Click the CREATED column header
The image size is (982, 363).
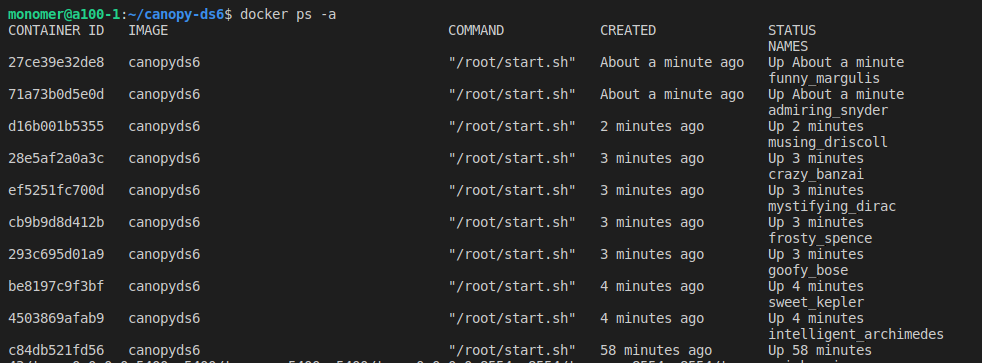point(628,31)
